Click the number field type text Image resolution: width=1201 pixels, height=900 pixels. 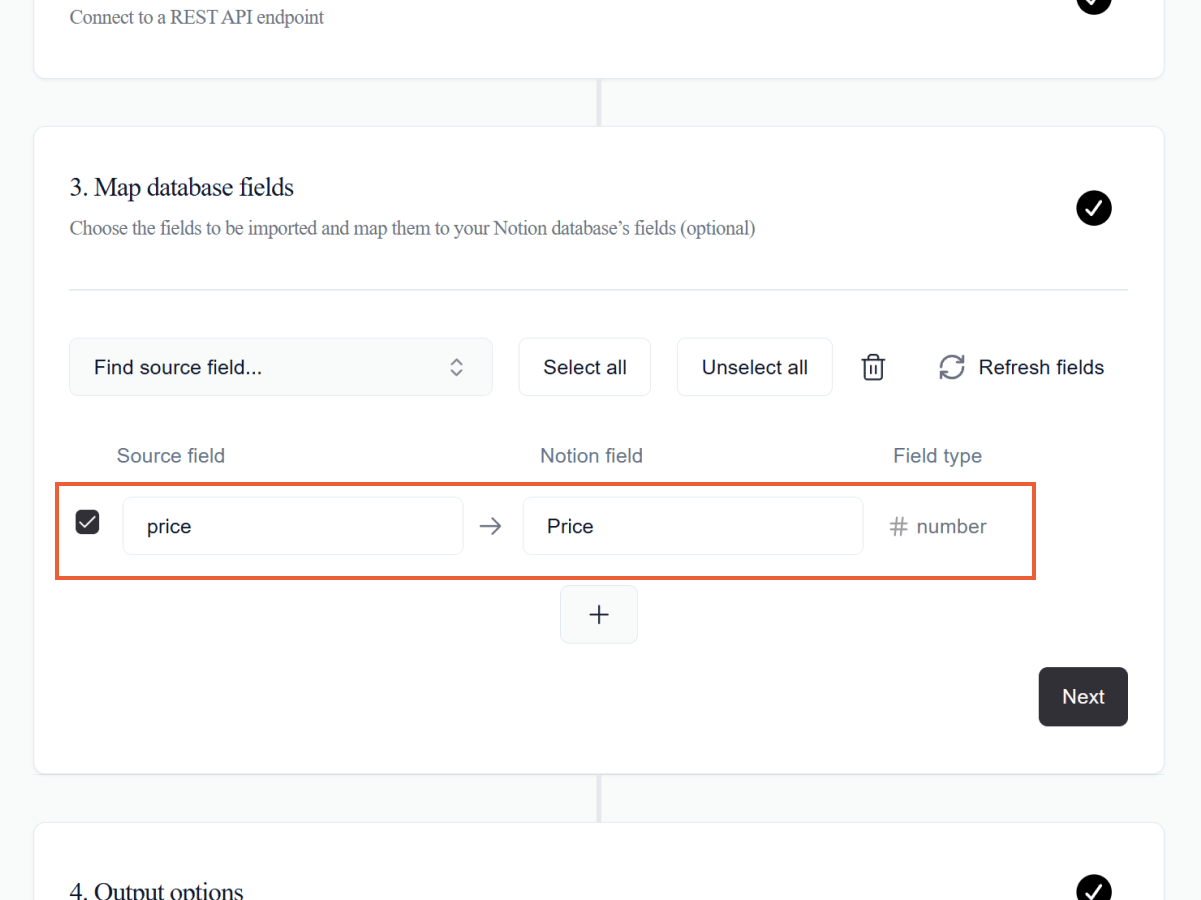951,526
